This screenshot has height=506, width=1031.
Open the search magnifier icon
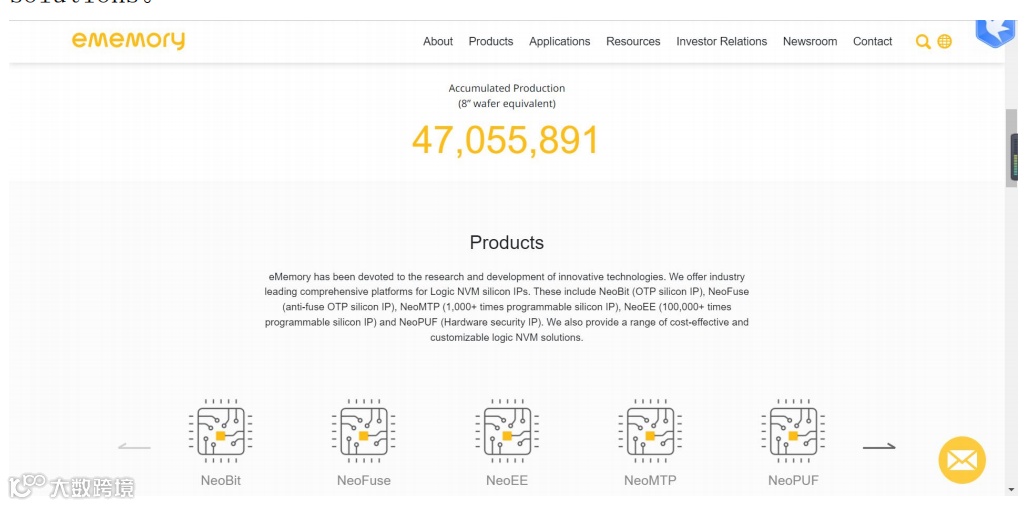point(923,42)
